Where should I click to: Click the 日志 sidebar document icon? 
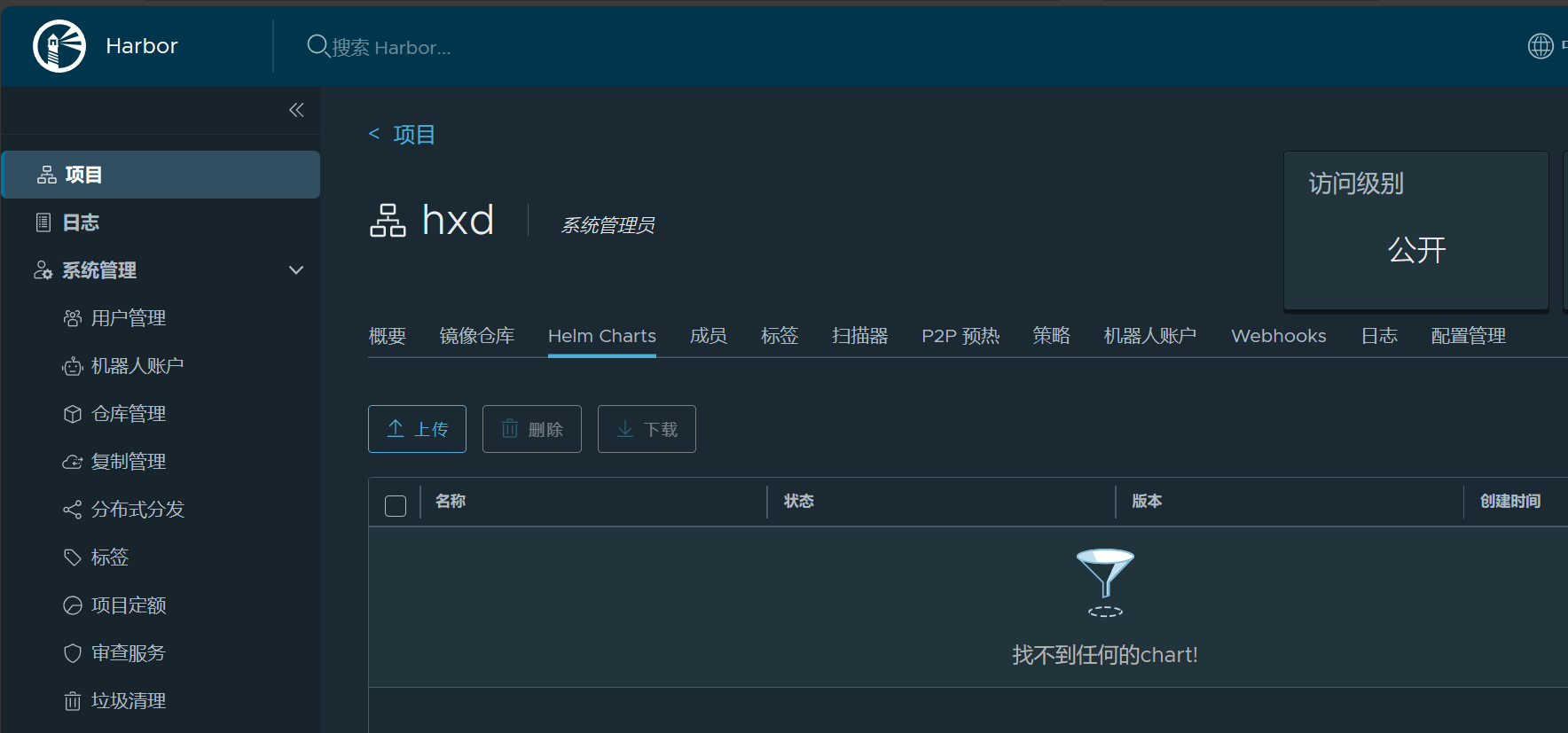(x=43, y=222)
